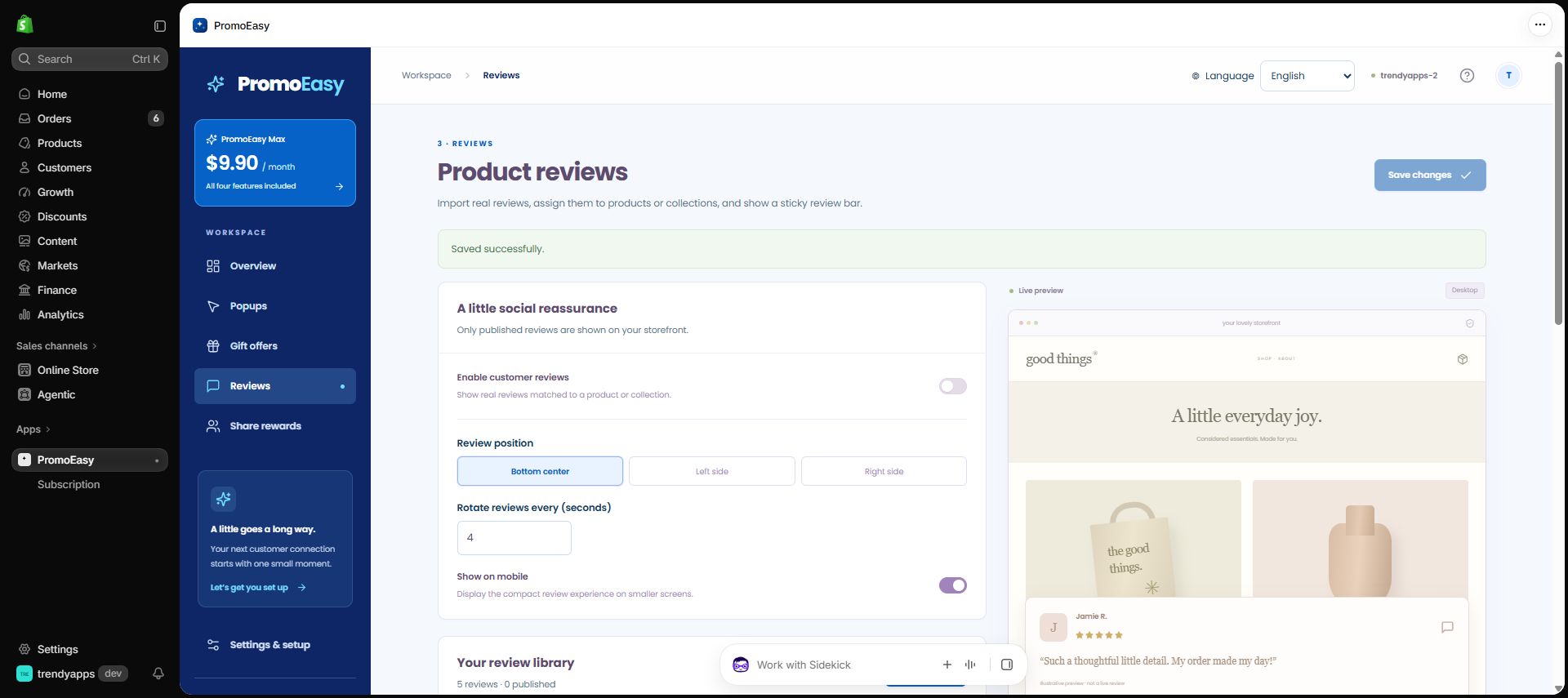This screenshot has height=698, width=1568.
Task: Open the trendyapps-2 store selector
Action: (x=1404, y=75)
